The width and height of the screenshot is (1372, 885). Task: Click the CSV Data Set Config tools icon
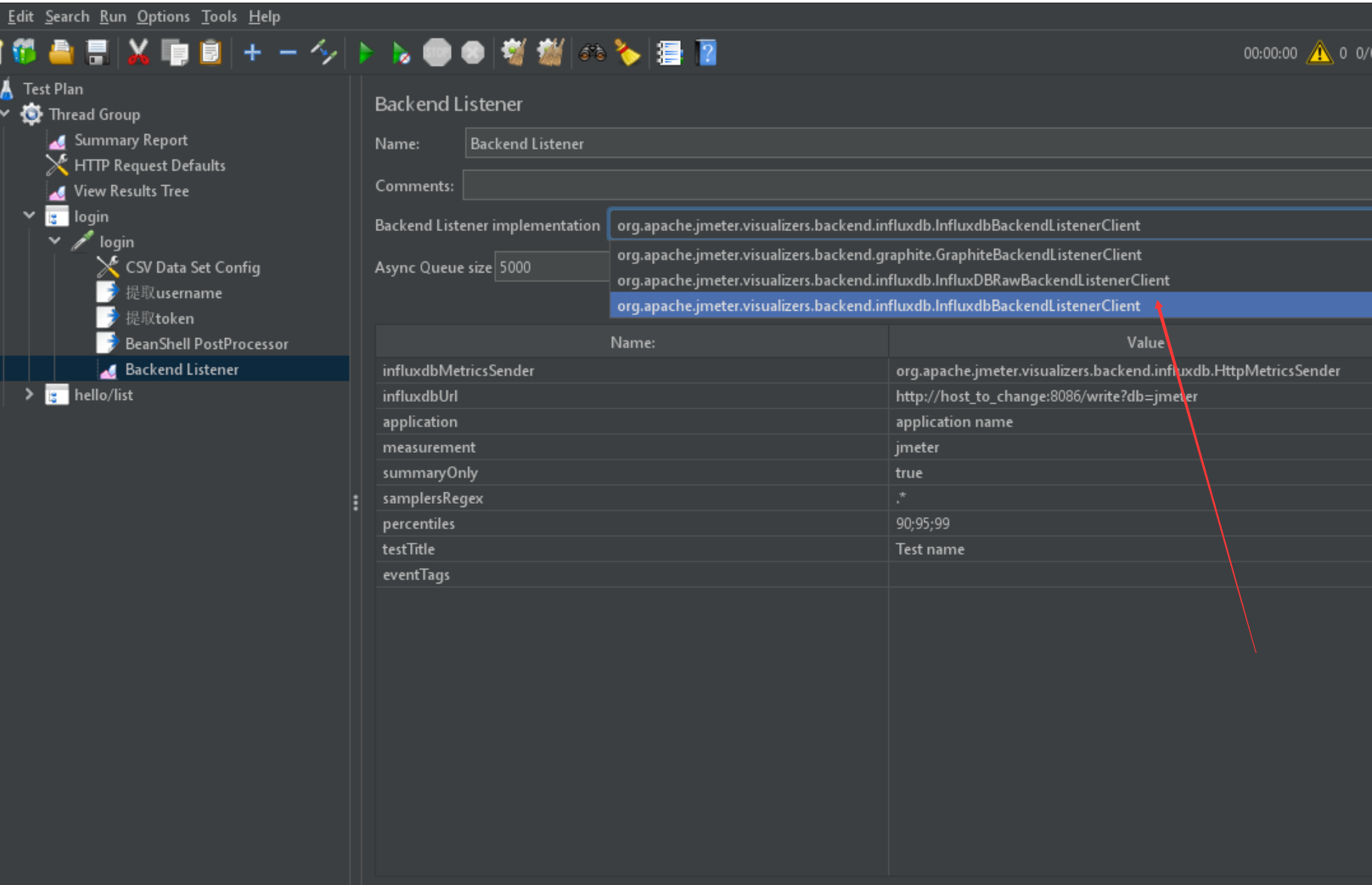108,267
